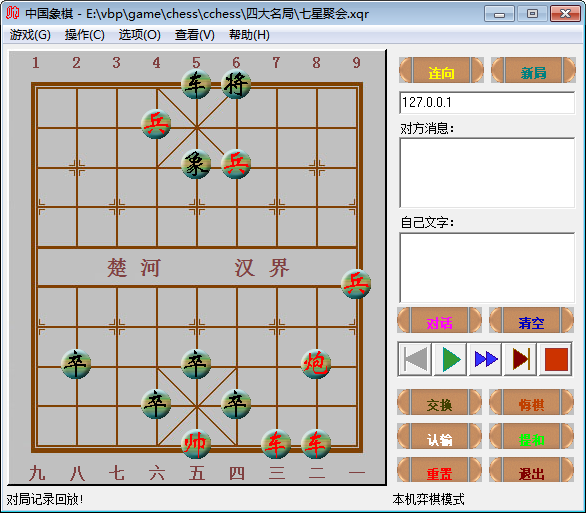This screenshot has height=513, width=586.
Task: Skip to last move with dark red end button
Action: click(x=520, y=359)
